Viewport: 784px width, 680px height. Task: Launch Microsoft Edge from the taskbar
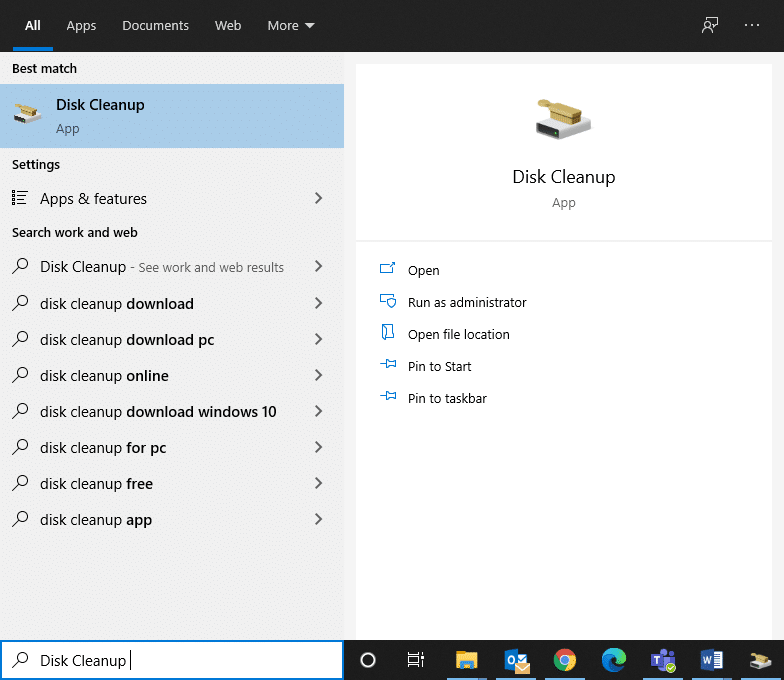pyautogui.click(x=613, y=660)
